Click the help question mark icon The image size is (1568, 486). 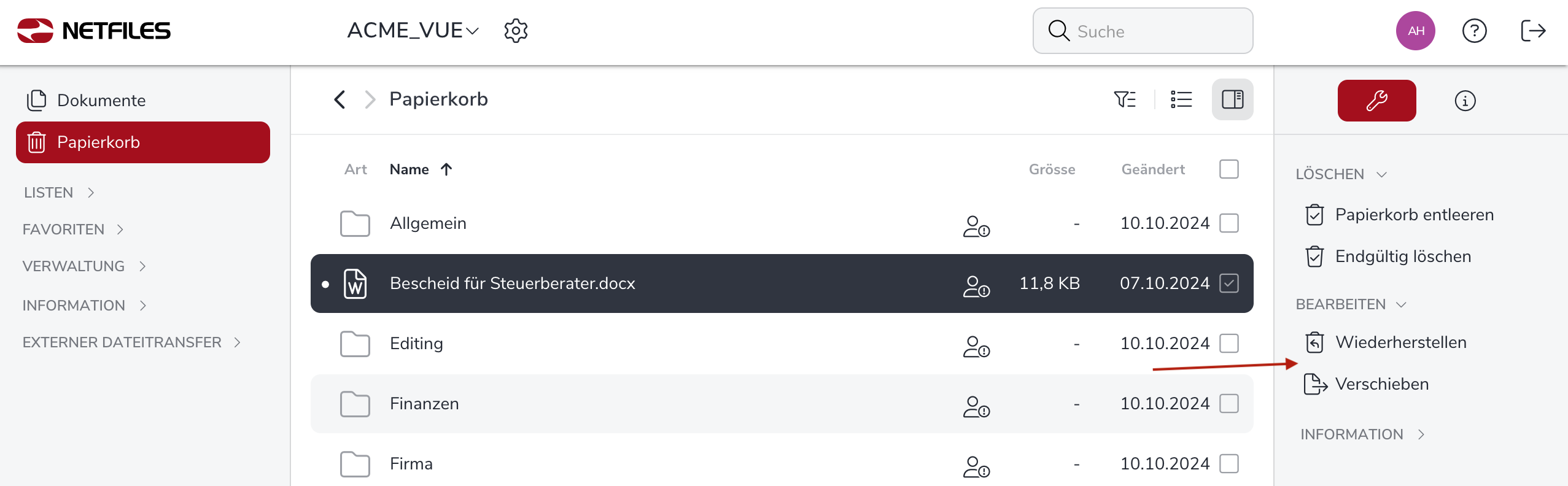click(1474, 31)
